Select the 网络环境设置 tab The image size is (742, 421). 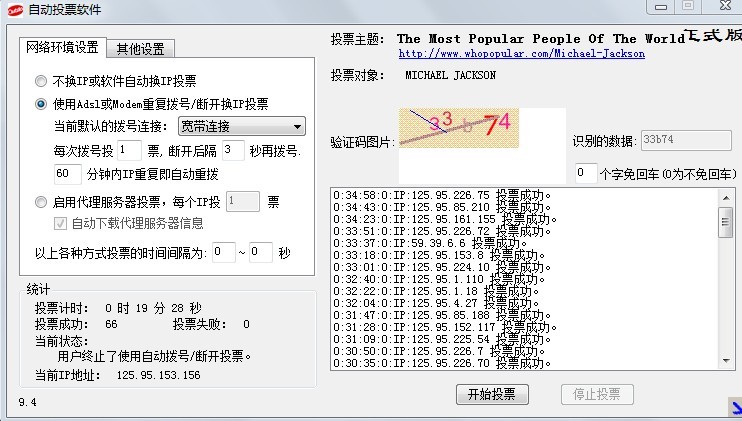[63, 47]
